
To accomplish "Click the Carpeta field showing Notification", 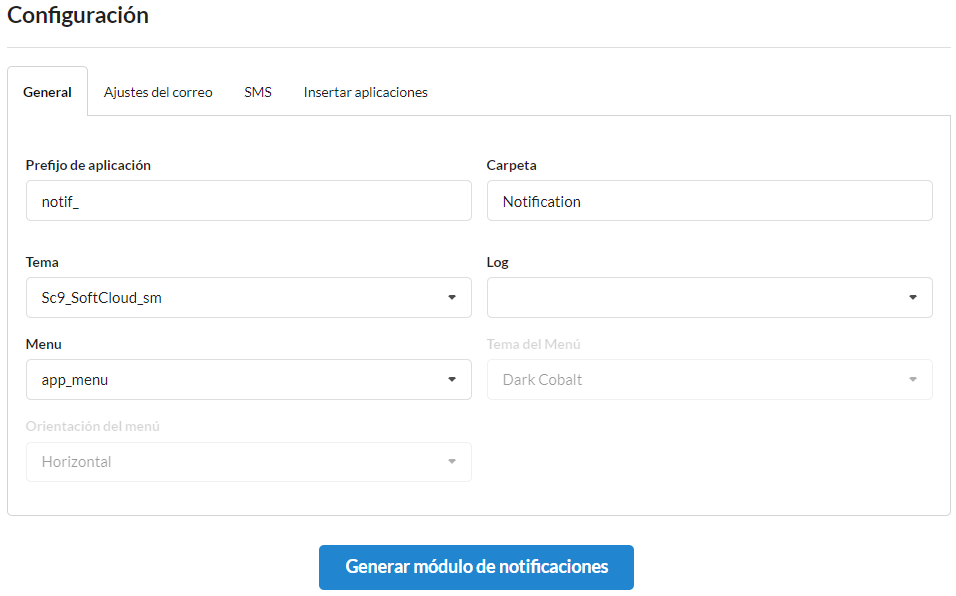I will point(709,200).
